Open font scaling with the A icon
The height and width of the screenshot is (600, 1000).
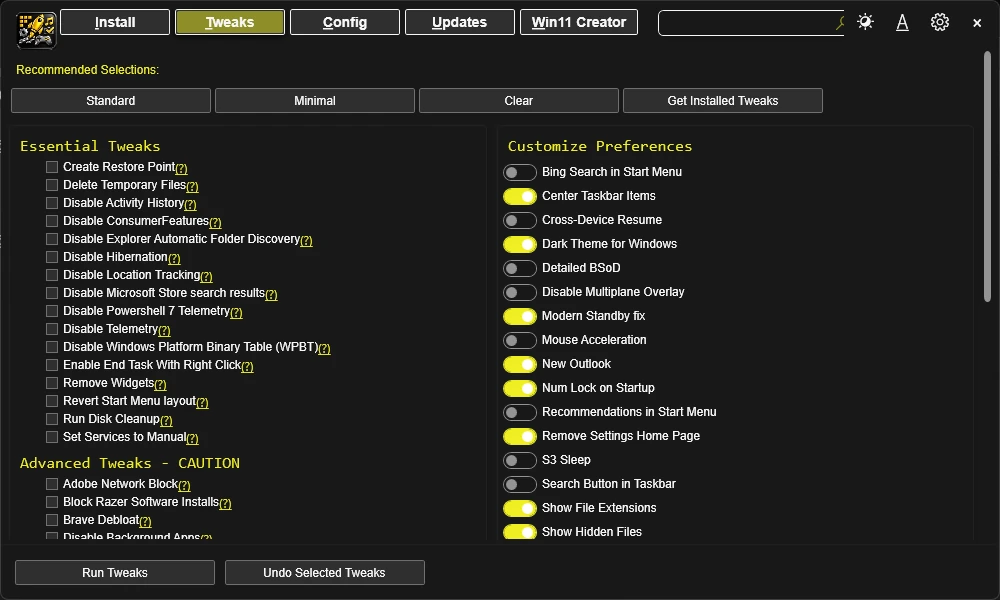tap(902, 22)
